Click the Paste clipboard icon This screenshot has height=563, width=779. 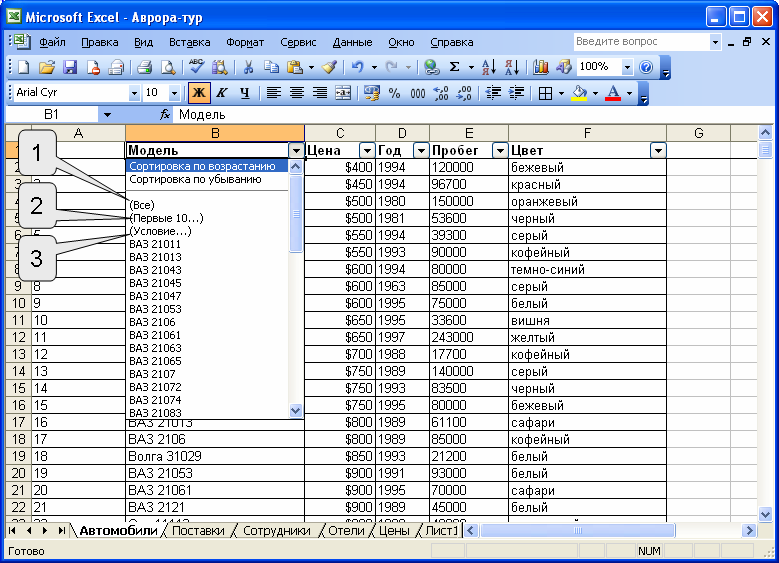coord(295,67)
